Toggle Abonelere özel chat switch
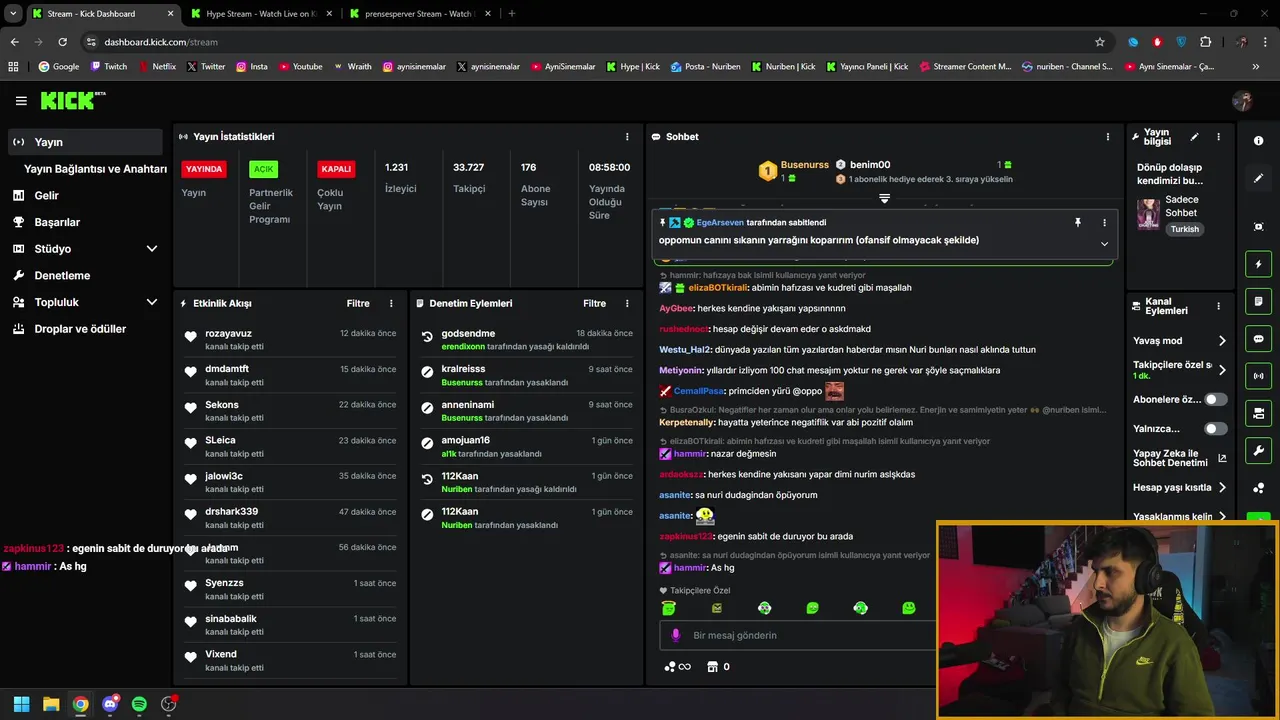This screenshot has height=720, width=1280. tap(1215, 399)
